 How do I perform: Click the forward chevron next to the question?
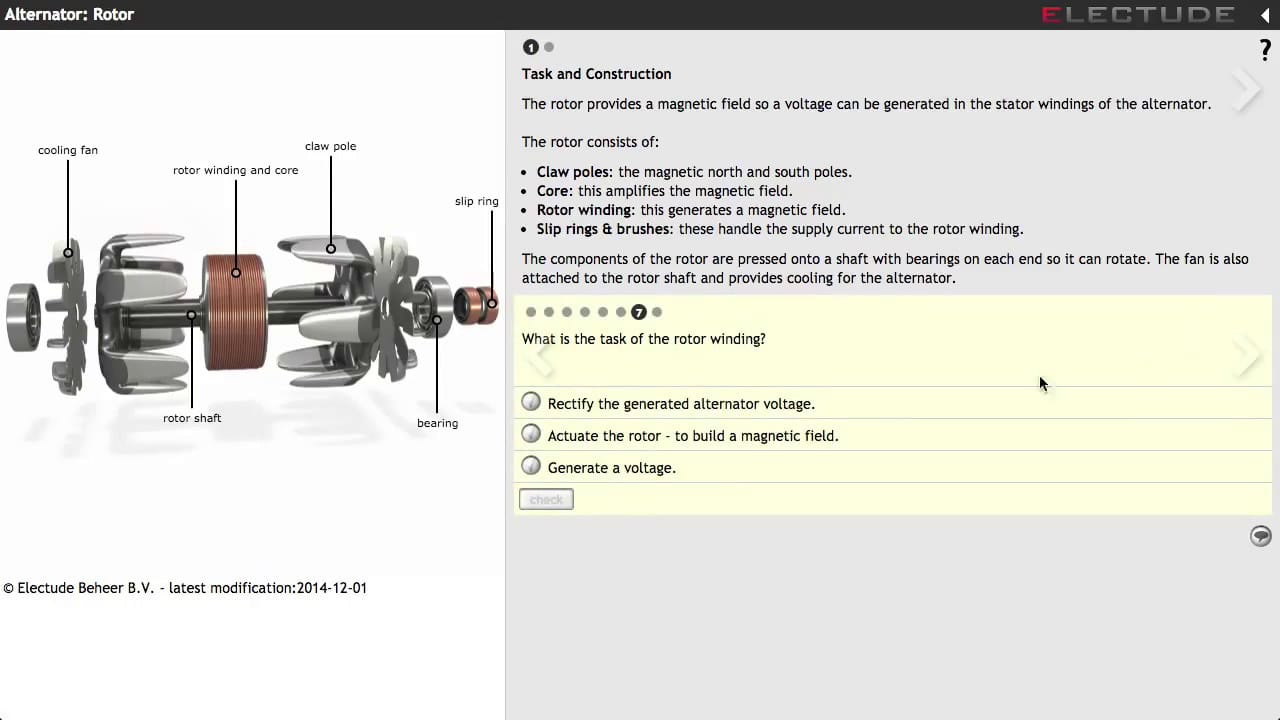1246,357
